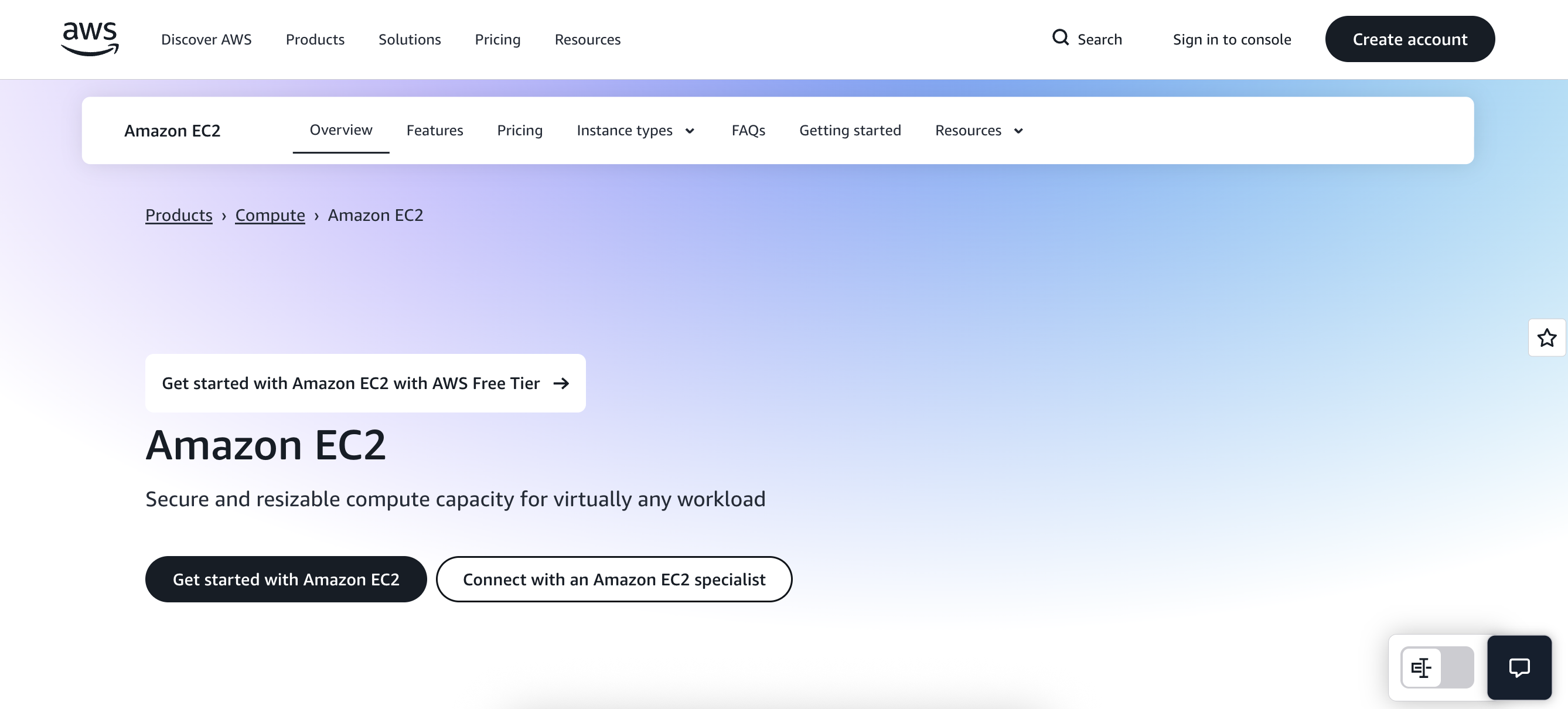
Task: Open the Products top menu
Action: (315, 40)
